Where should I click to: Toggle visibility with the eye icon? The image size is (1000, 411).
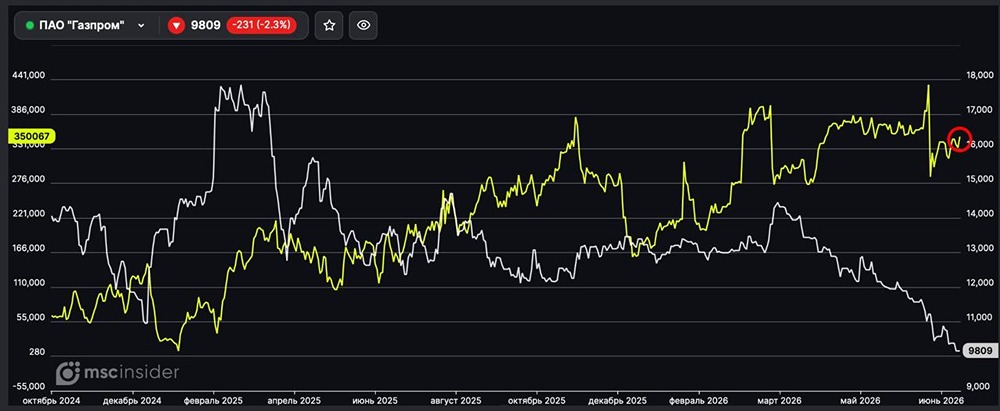tap(364, 26)
